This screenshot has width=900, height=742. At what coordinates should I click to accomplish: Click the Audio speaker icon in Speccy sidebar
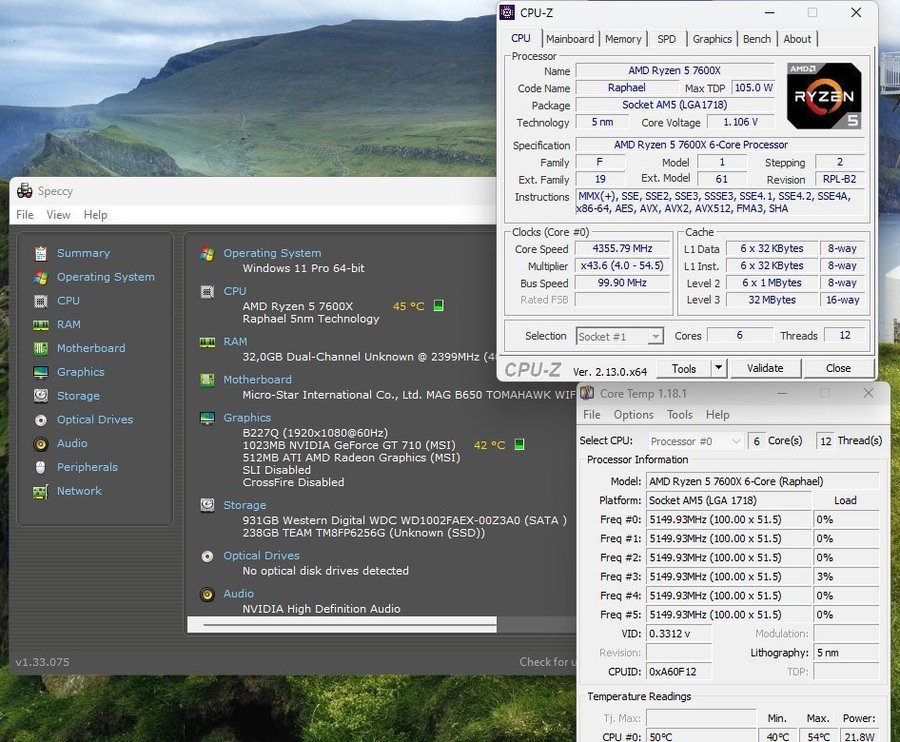41,444
